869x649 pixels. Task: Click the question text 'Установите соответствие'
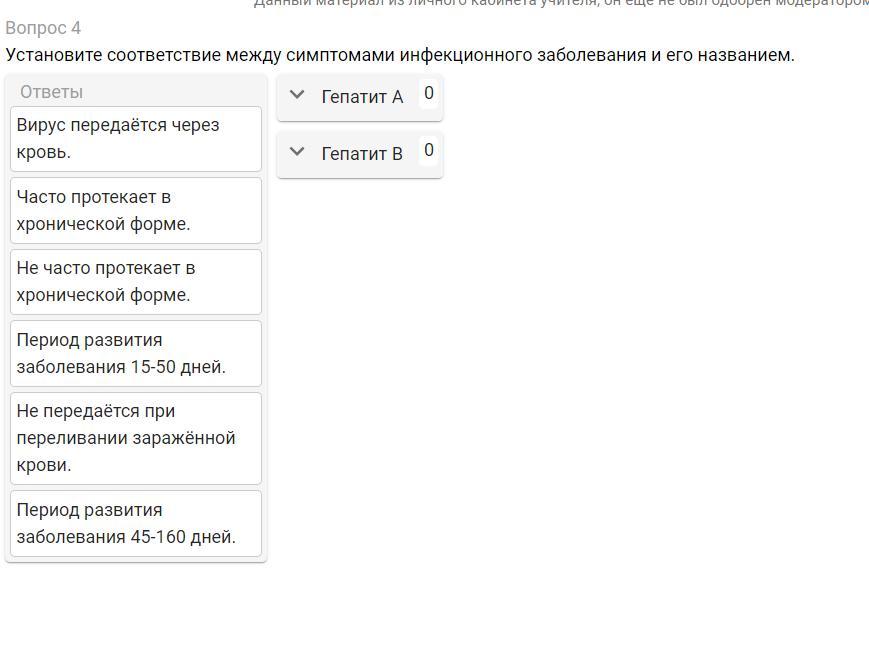pos(400,55)
